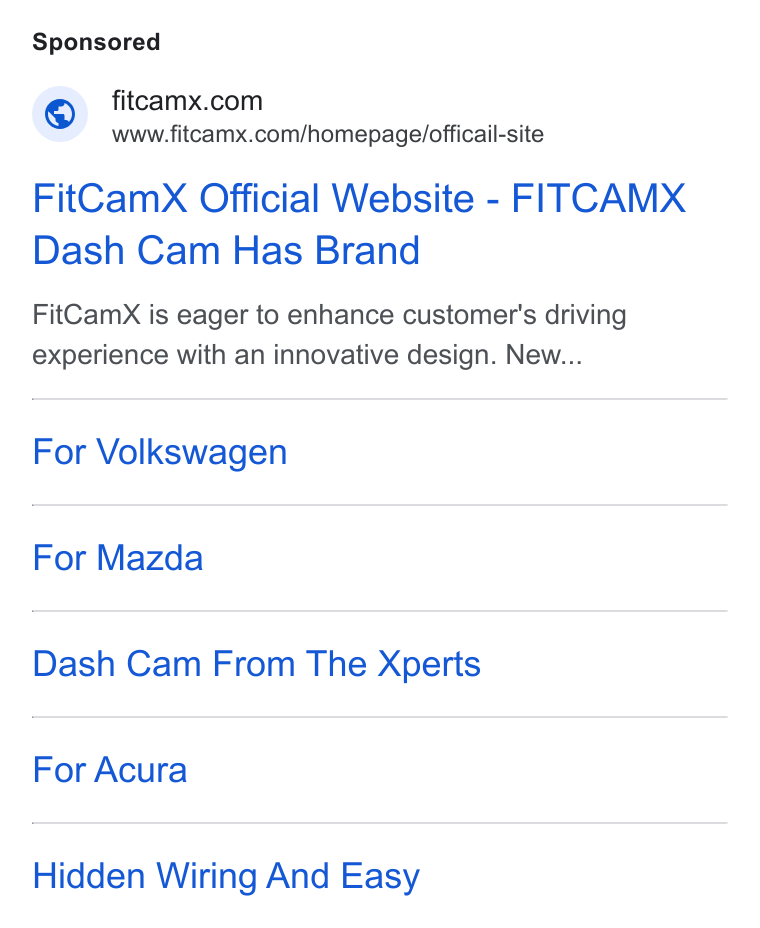Click the light blue circle around the globe

60,114
